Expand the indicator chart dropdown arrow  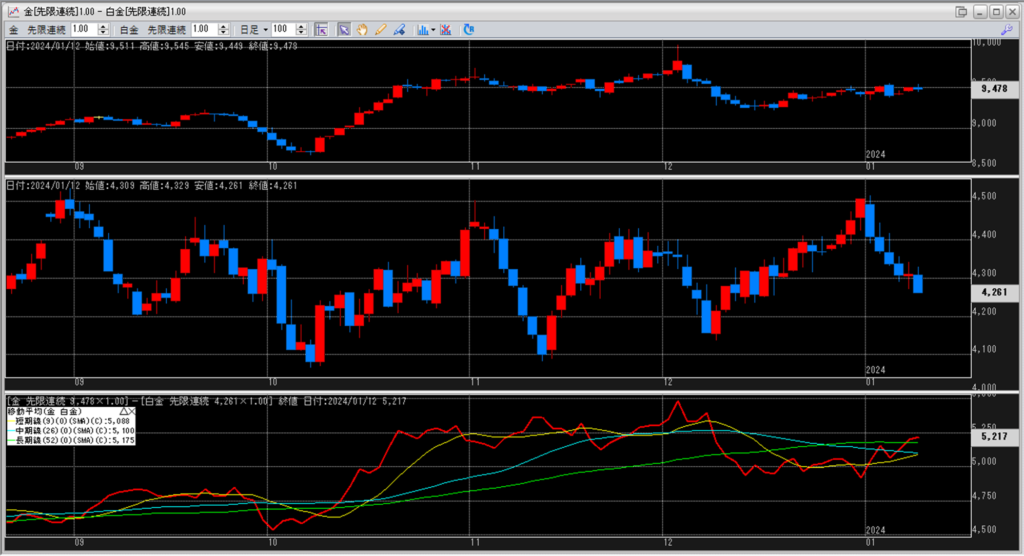[434, 30]
